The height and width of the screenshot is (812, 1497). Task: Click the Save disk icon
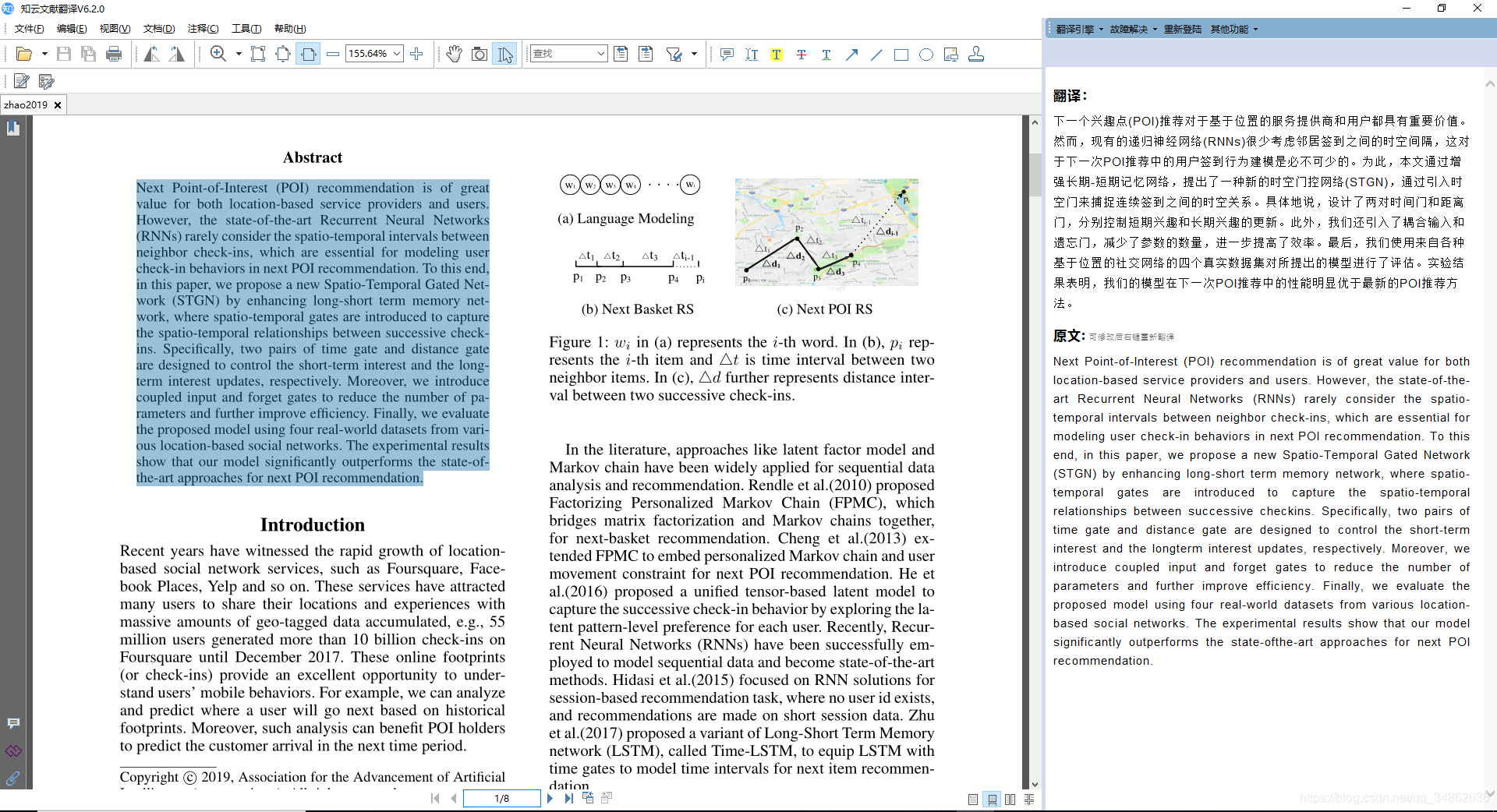click(x=64, y=54)
